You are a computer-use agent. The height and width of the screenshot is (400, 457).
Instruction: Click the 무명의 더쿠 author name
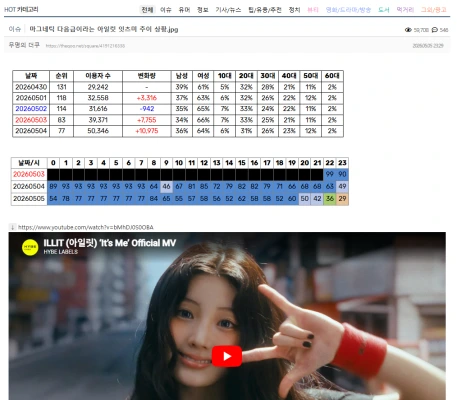pos(24,45)
